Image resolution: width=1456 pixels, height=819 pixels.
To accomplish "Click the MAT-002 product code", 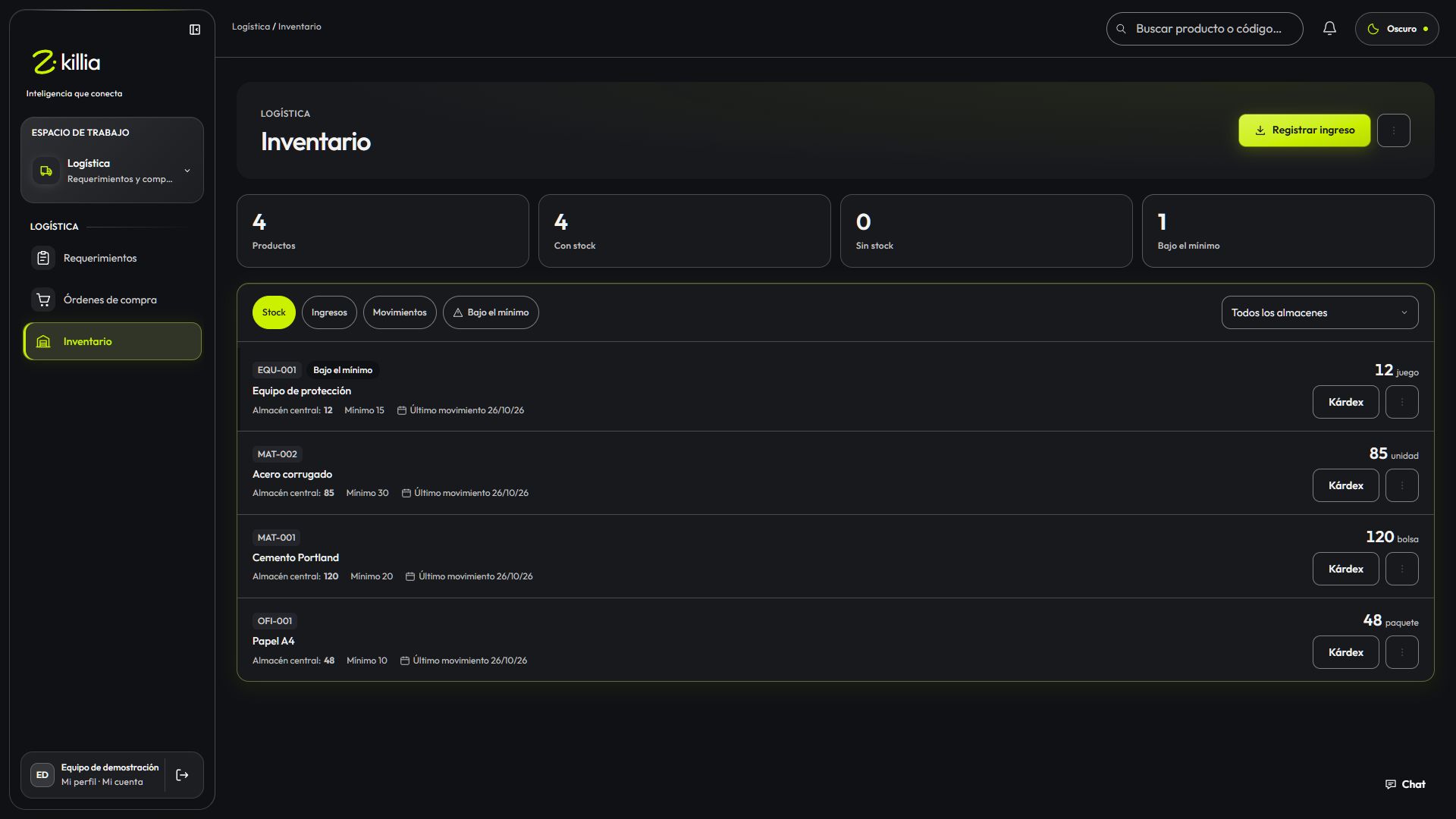I will [x=277, y=454].
